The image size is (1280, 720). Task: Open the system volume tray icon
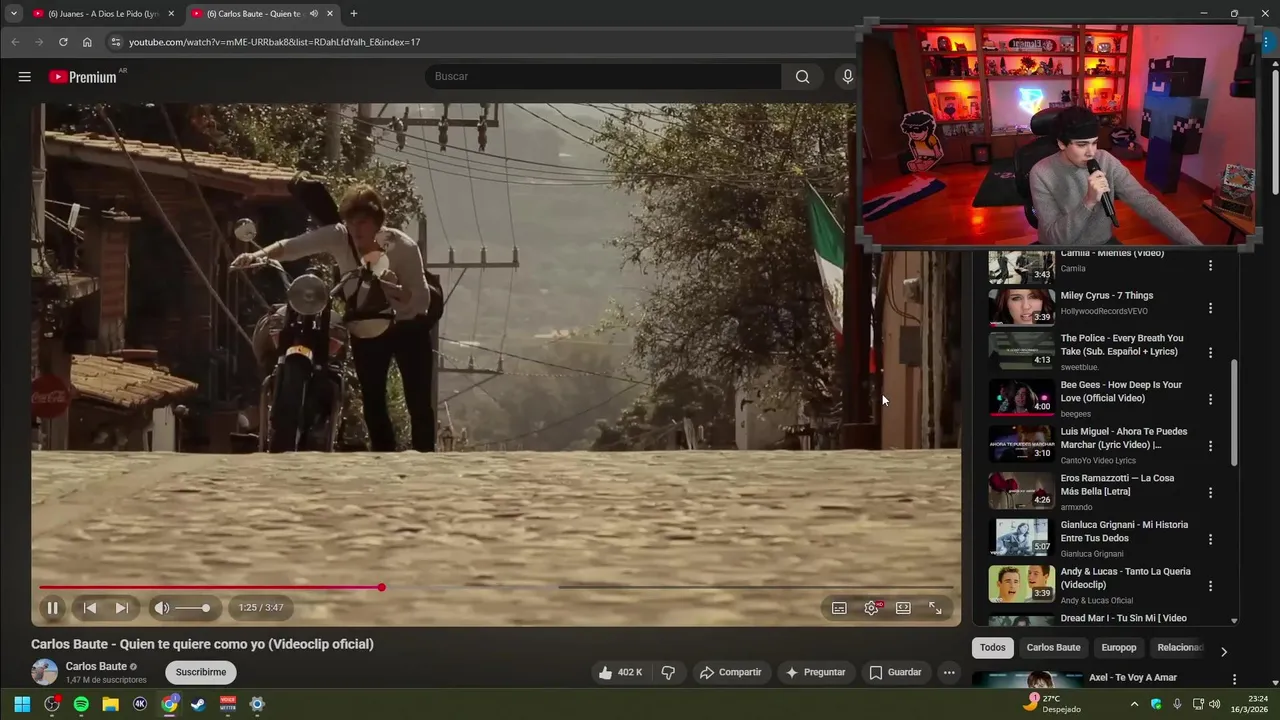pyautogui.click(x=1215, y=704)
